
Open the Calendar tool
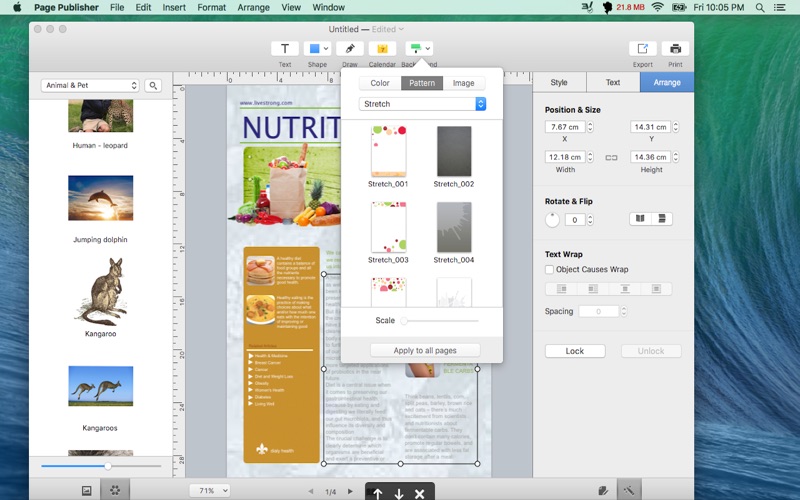[382, 48]
